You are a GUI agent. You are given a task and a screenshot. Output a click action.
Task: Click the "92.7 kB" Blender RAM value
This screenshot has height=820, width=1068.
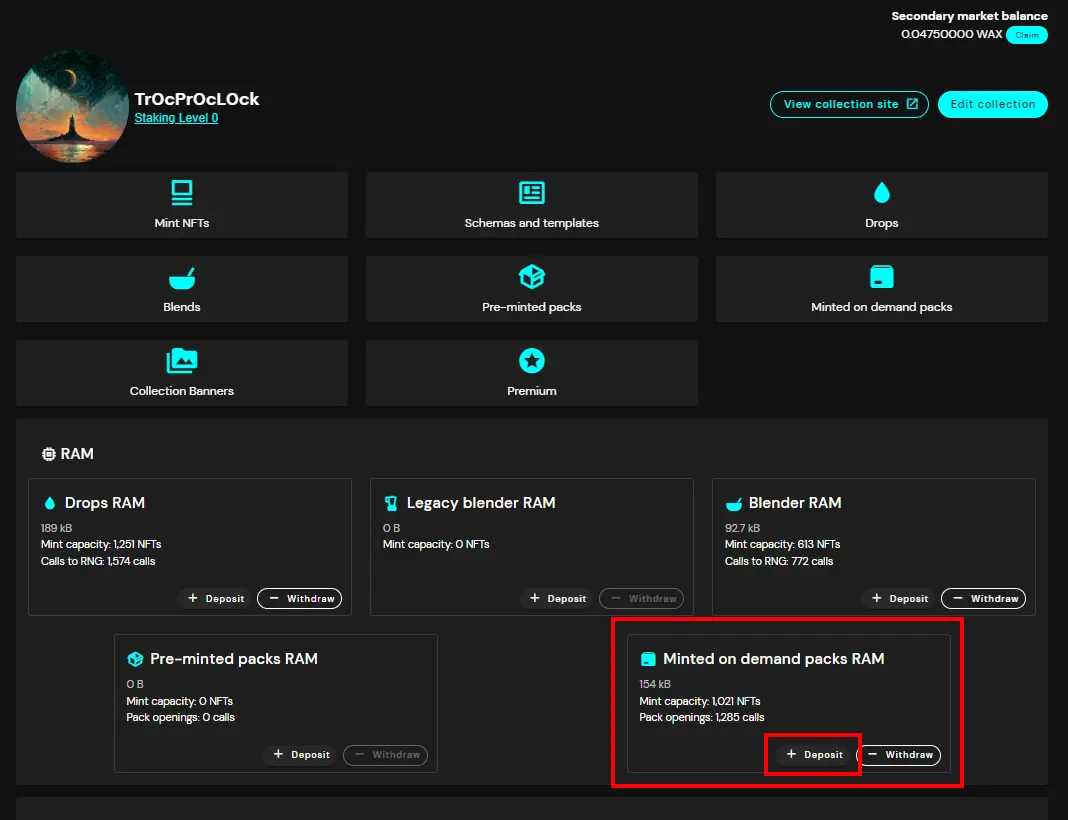click(742, 528)
